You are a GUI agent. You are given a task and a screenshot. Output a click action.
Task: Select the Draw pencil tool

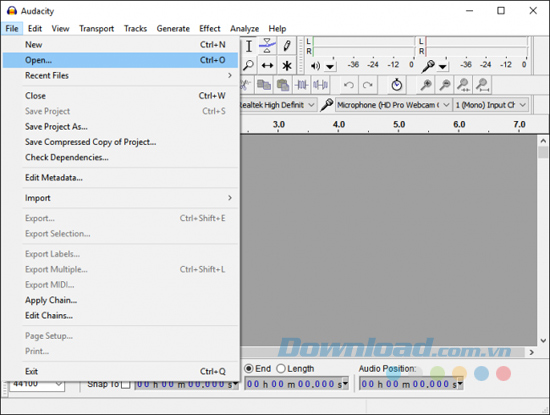coord(287,46)
